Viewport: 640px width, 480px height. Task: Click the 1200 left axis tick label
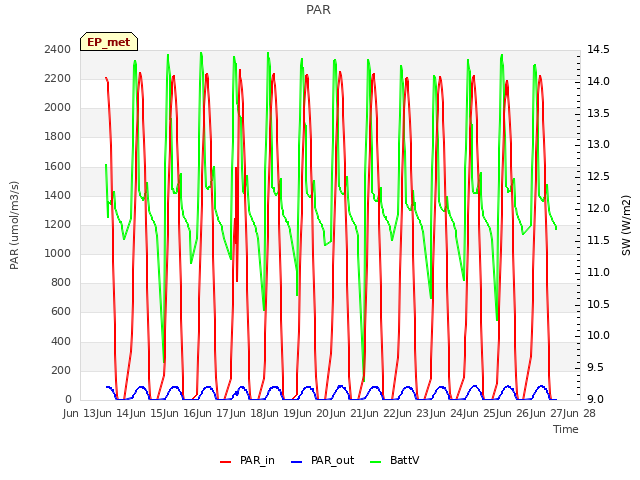(x=58, y=224)
